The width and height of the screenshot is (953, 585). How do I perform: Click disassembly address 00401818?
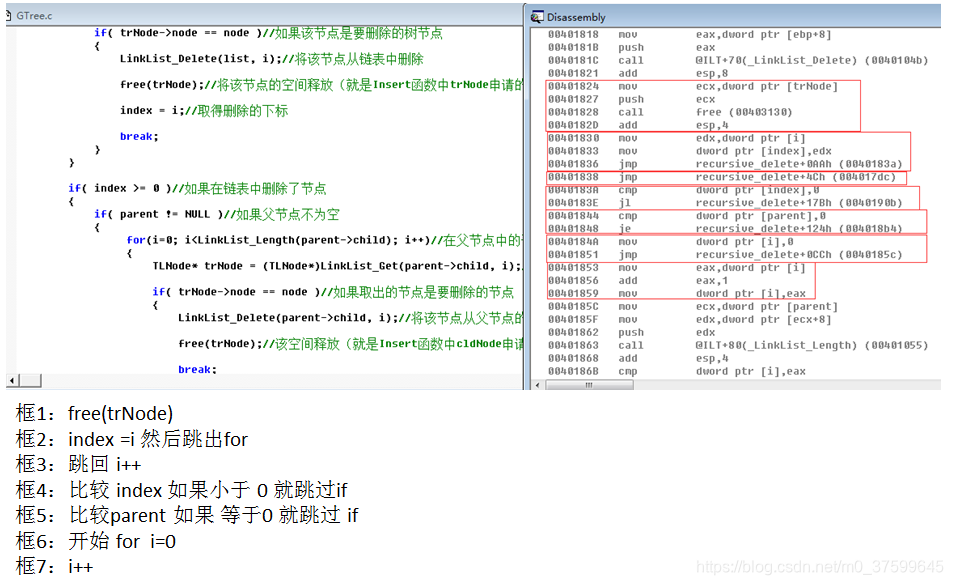pos(573,35)
